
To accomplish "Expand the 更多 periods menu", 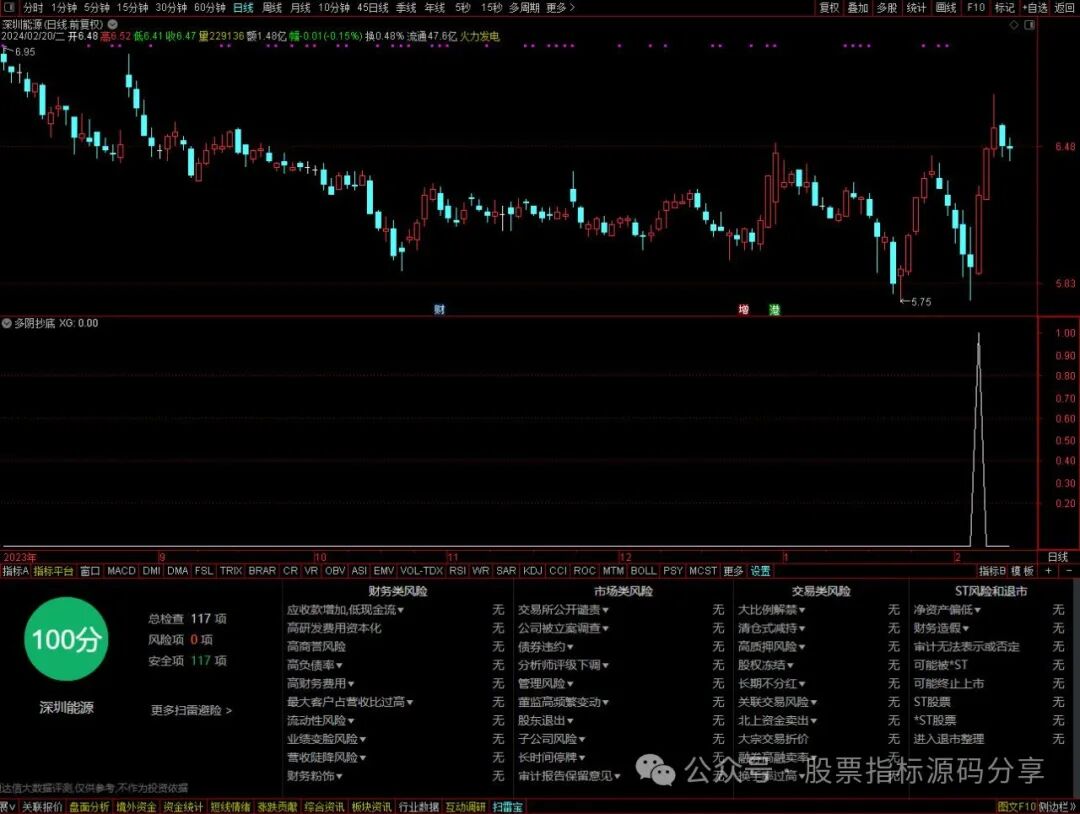I will coord(560,8).
